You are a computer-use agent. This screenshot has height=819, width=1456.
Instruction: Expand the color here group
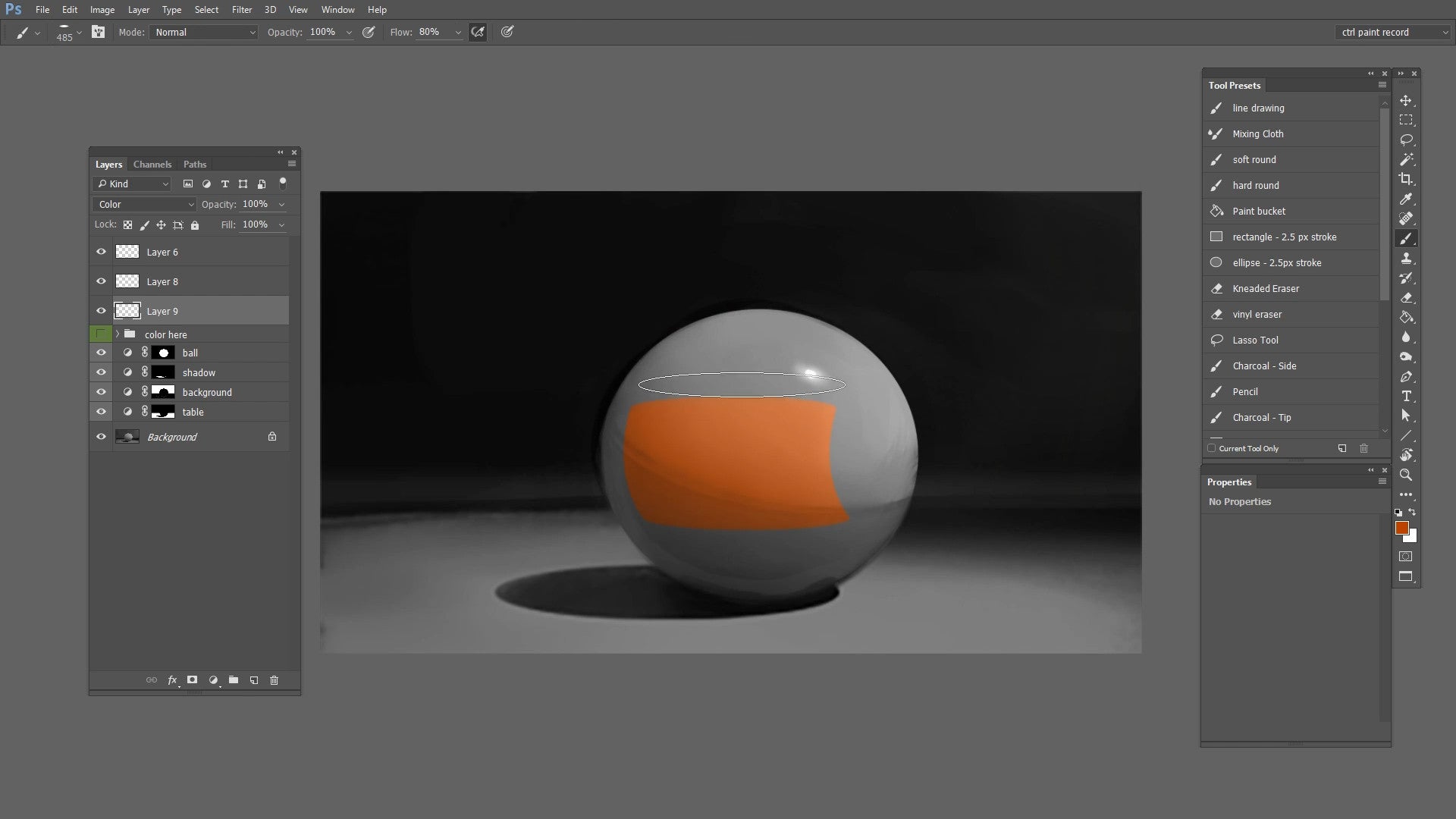pyautogui.click(x=118, y=334)
